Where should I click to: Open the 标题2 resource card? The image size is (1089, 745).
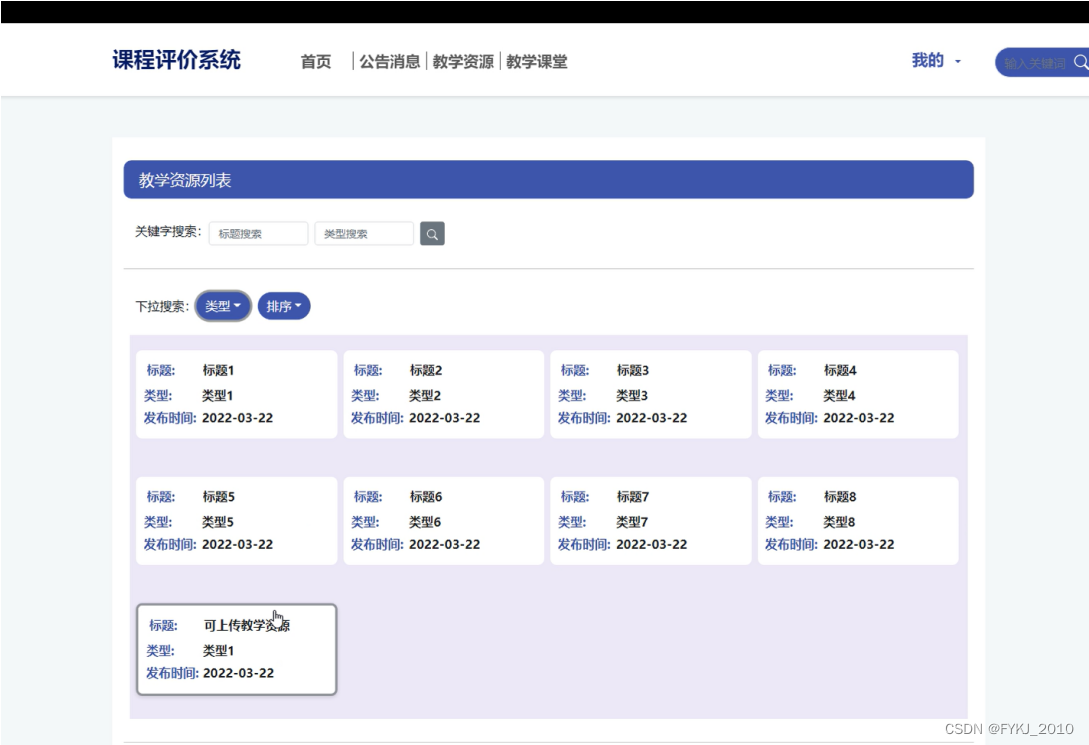click(444, 394)
